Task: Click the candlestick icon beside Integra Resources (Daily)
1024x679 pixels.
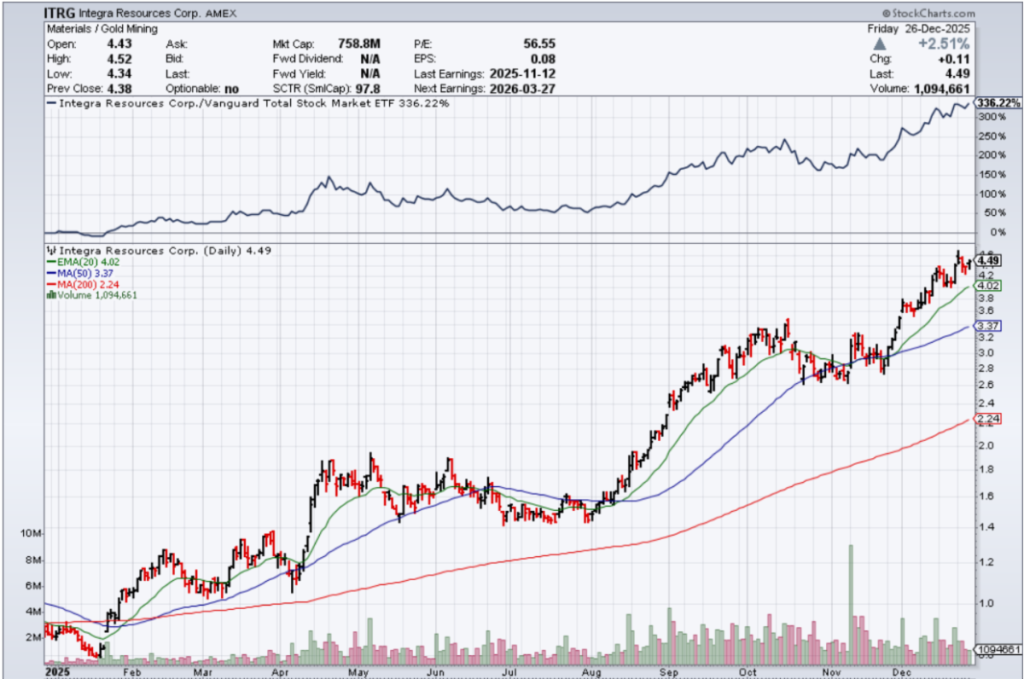Action: [x=51, y=250]
